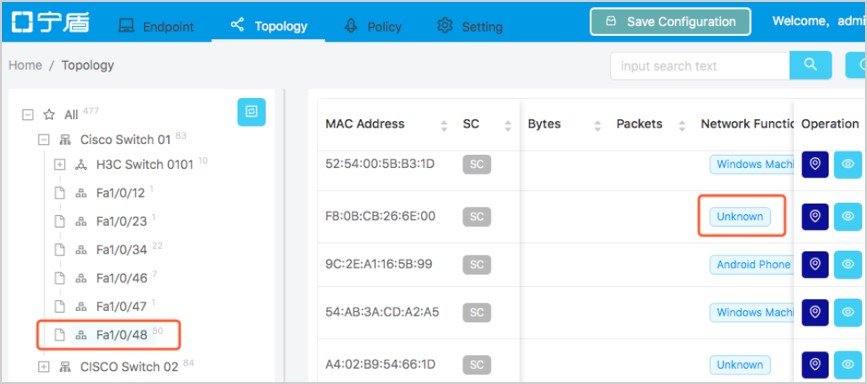
Task: Locate device 52:54:00:5B:B3:1D with pin icon
Action: pyautogui.click(x=815, y=165)
